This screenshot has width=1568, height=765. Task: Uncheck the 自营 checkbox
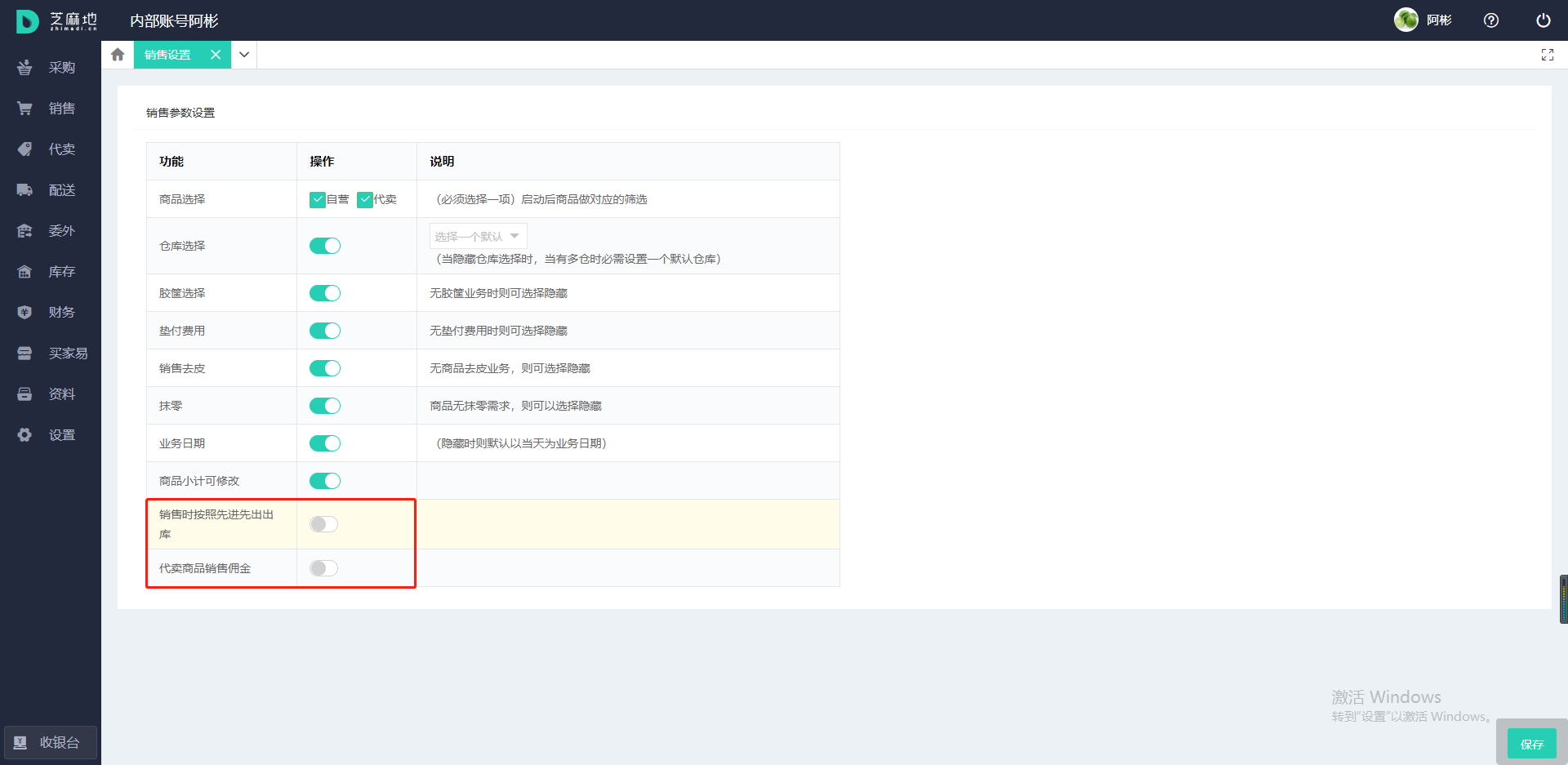pos(318,199)
